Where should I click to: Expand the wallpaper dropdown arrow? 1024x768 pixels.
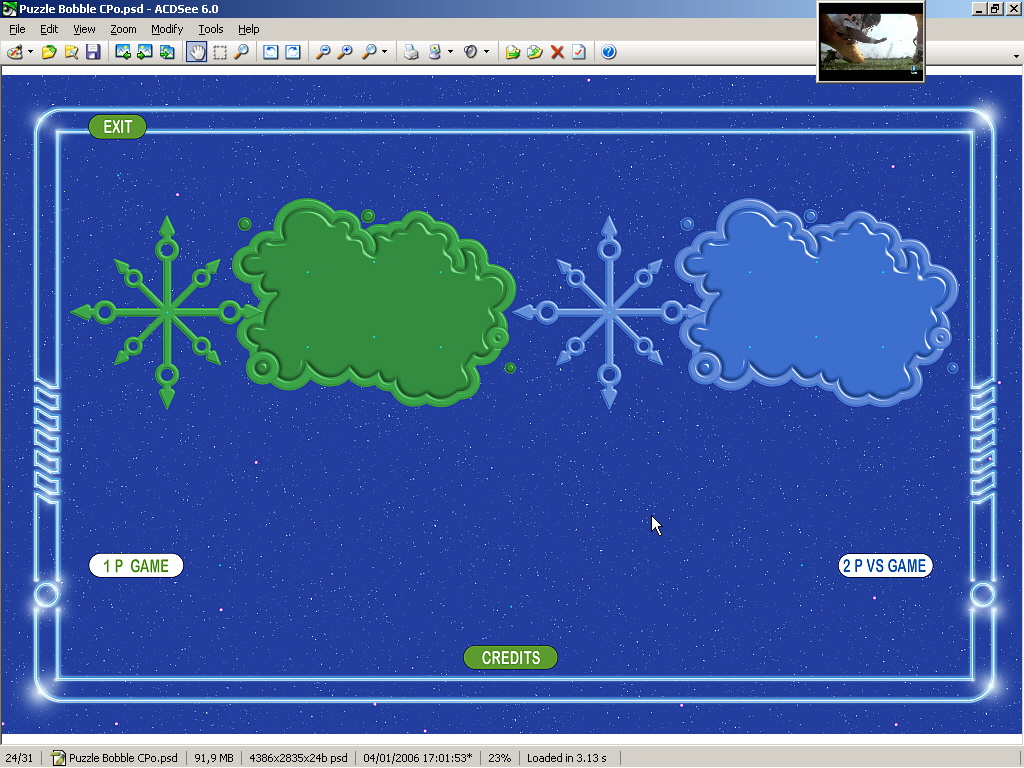[451, 52]
